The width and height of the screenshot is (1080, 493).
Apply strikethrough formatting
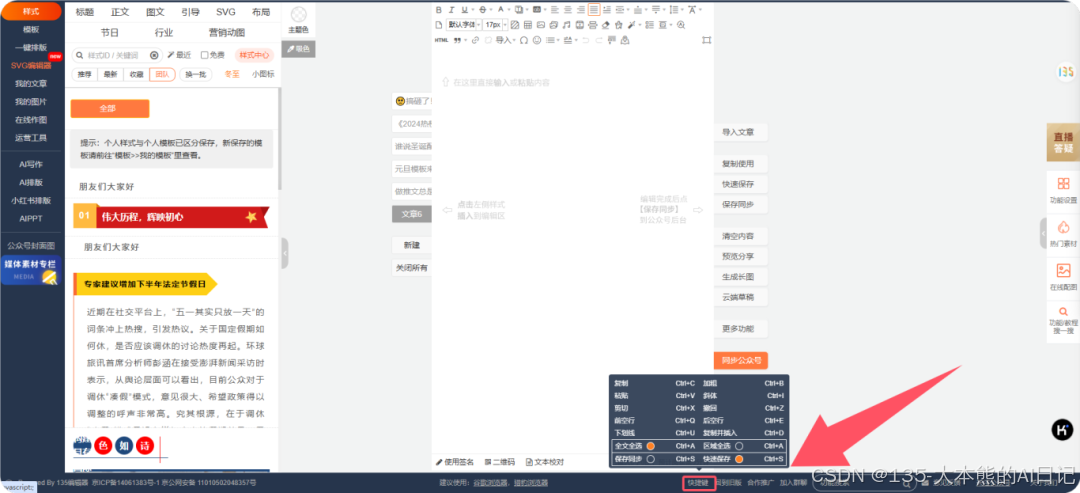click(x=483, y=10)
